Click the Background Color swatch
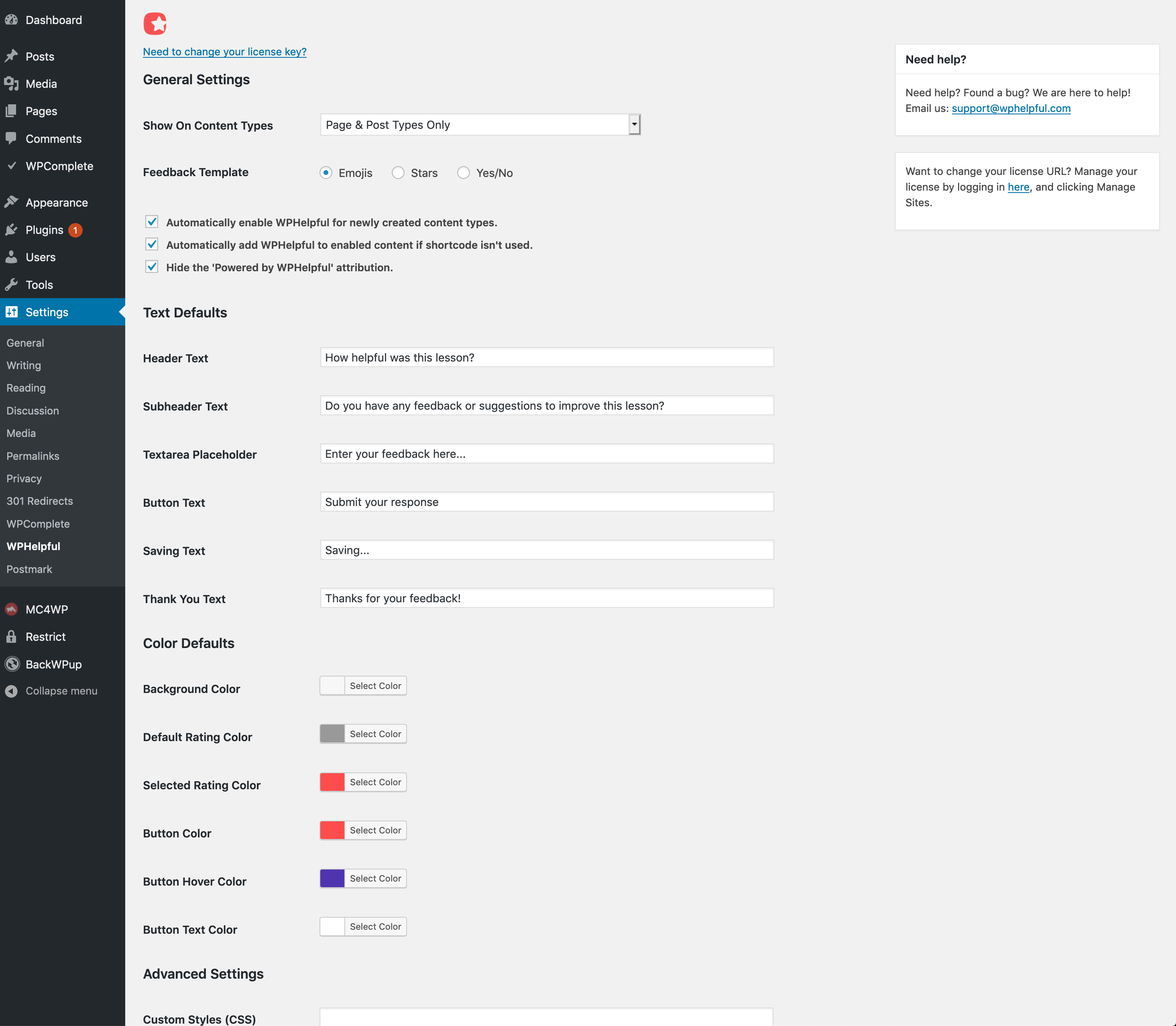 click(332, 686)
